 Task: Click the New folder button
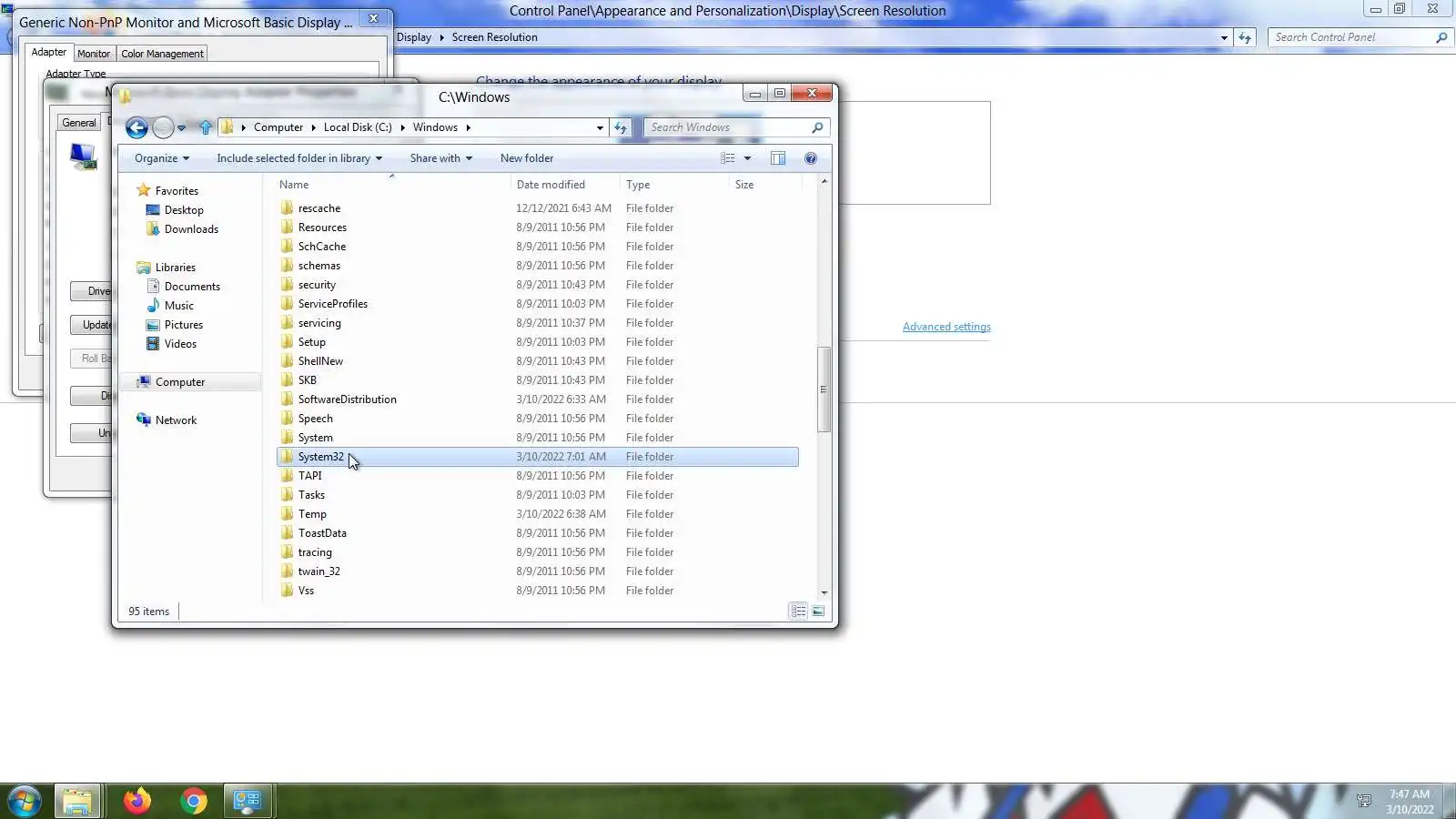527,158
